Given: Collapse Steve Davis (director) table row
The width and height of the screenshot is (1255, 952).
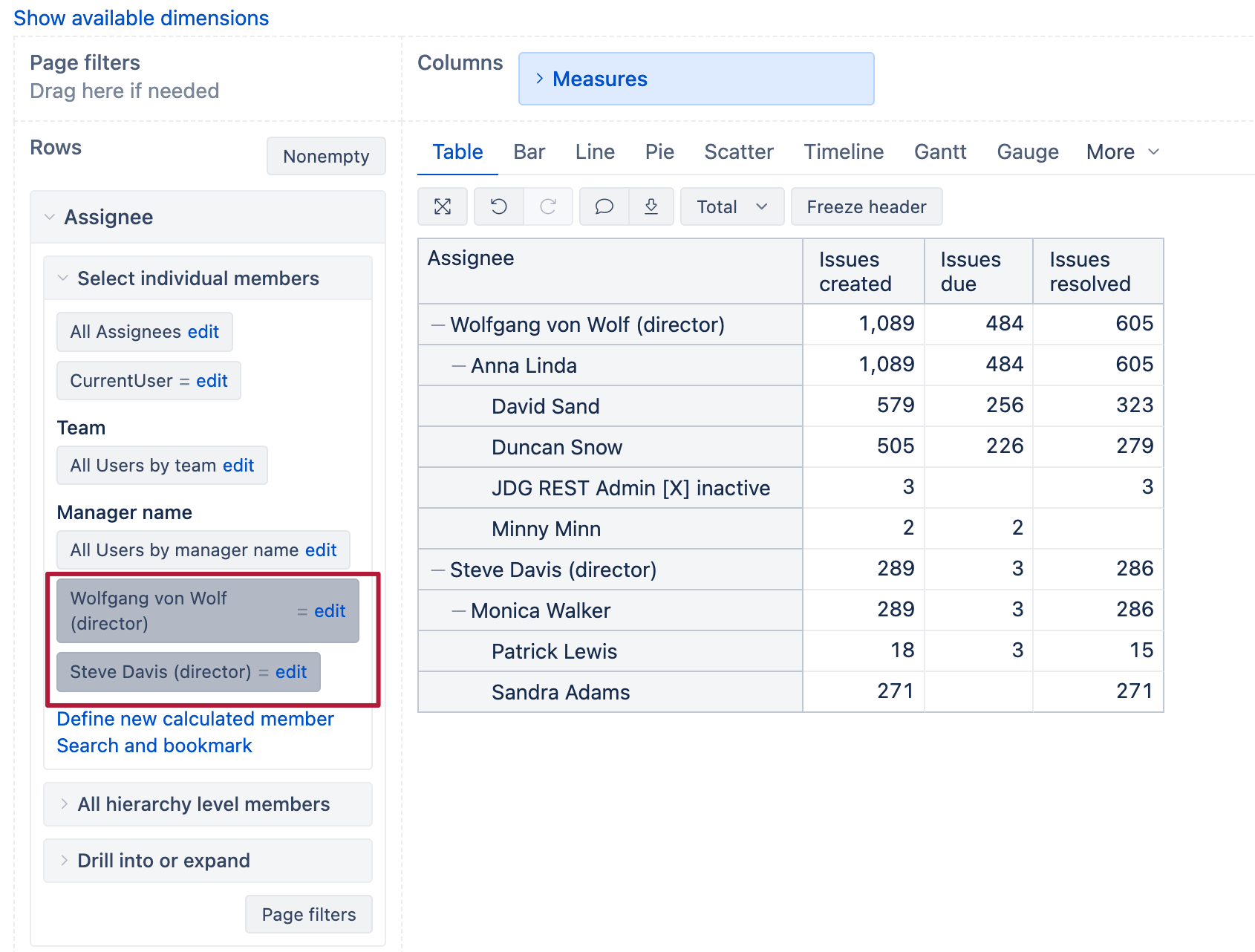Looking at the screenshot, I should click(x=438, y=570).
